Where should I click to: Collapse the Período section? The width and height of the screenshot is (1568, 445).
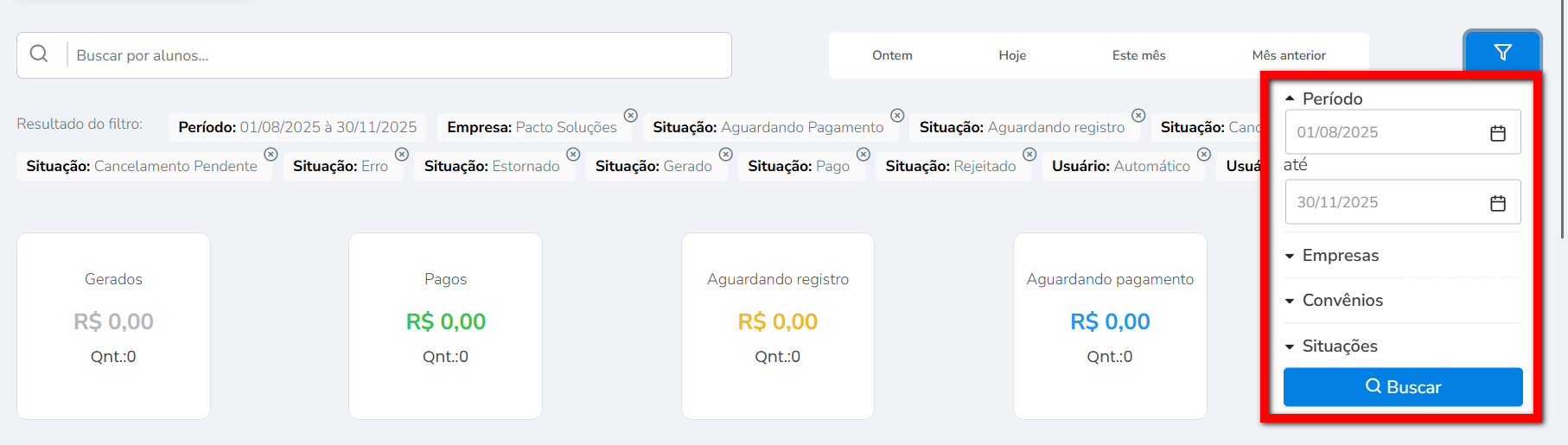(x=1290, y=99)
